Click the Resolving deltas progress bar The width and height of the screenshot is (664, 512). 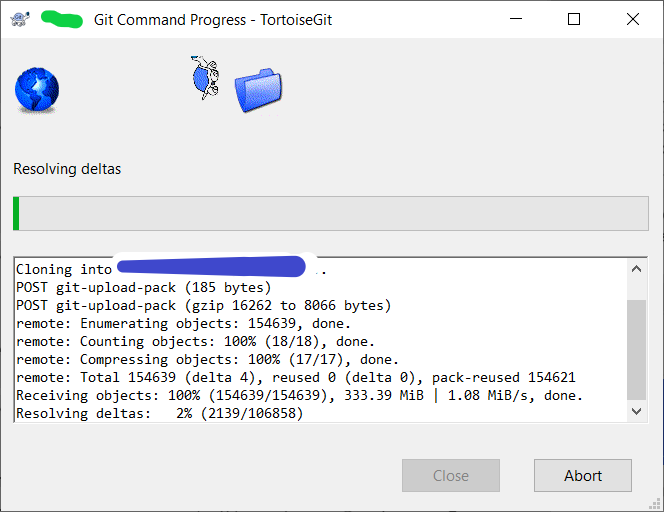coord(331,213)
